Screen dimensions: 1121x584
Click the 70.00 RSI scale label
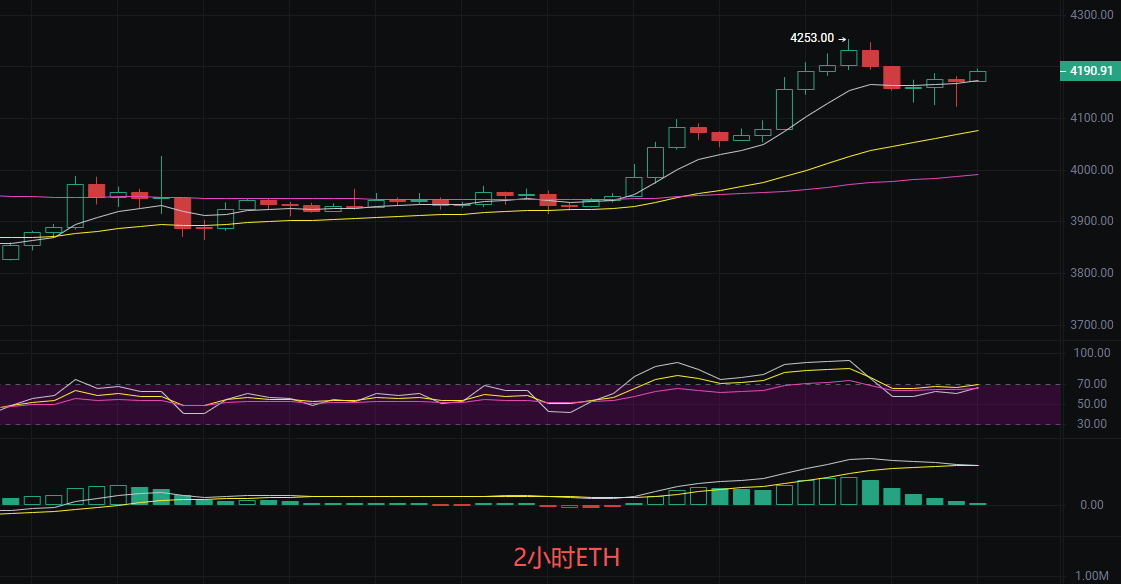1090,384
